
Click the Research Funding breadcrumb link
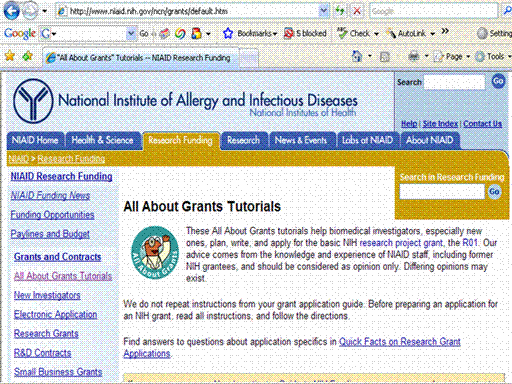click(x=71, y=159)
